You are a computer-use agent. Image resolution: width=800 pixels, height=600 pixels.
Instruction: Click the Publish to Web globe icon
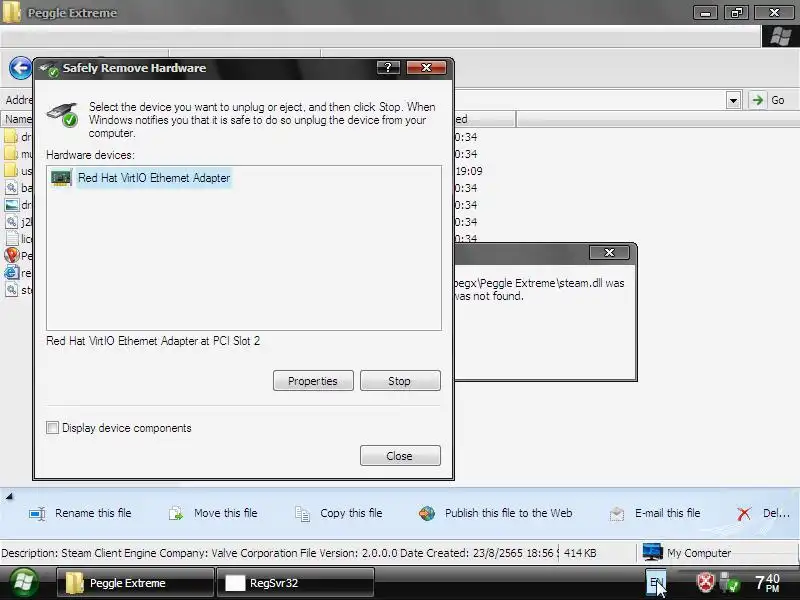tap(427, 513)
